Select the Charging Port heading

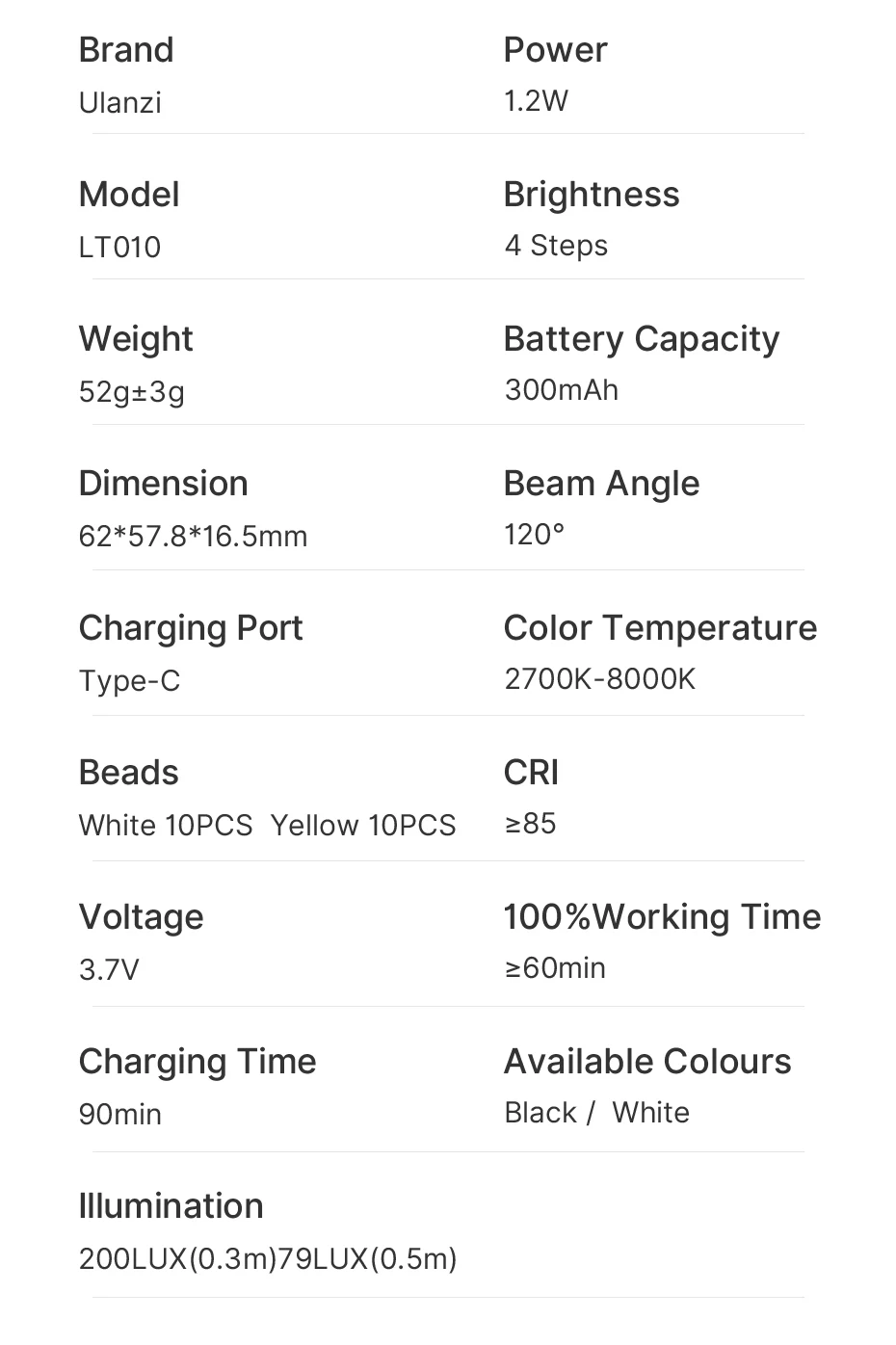click(x=191, y=628)
